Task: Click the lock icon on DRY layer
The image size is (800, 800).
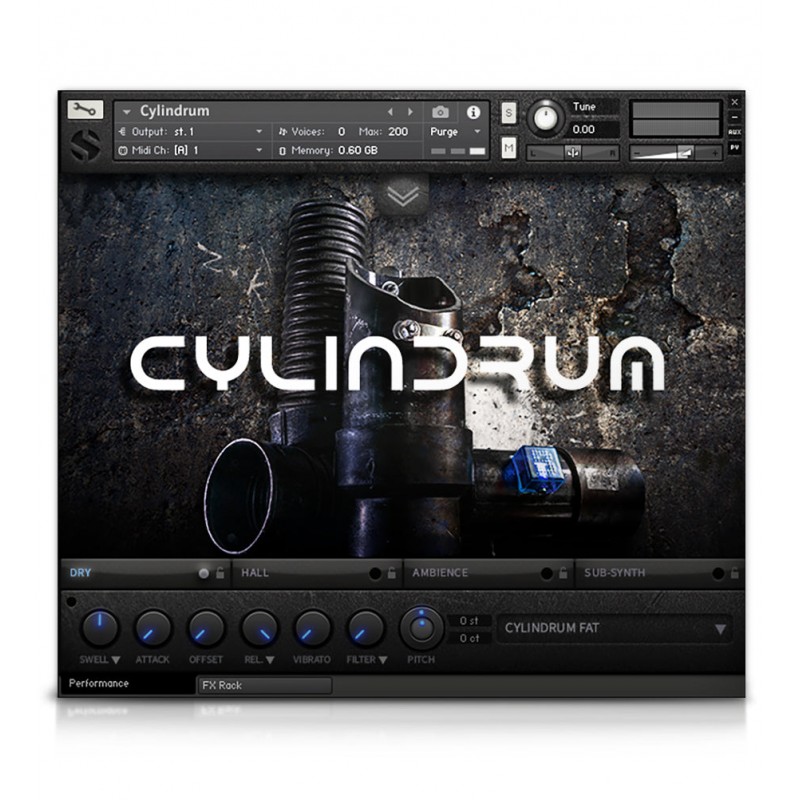Action: coord(220,574)
